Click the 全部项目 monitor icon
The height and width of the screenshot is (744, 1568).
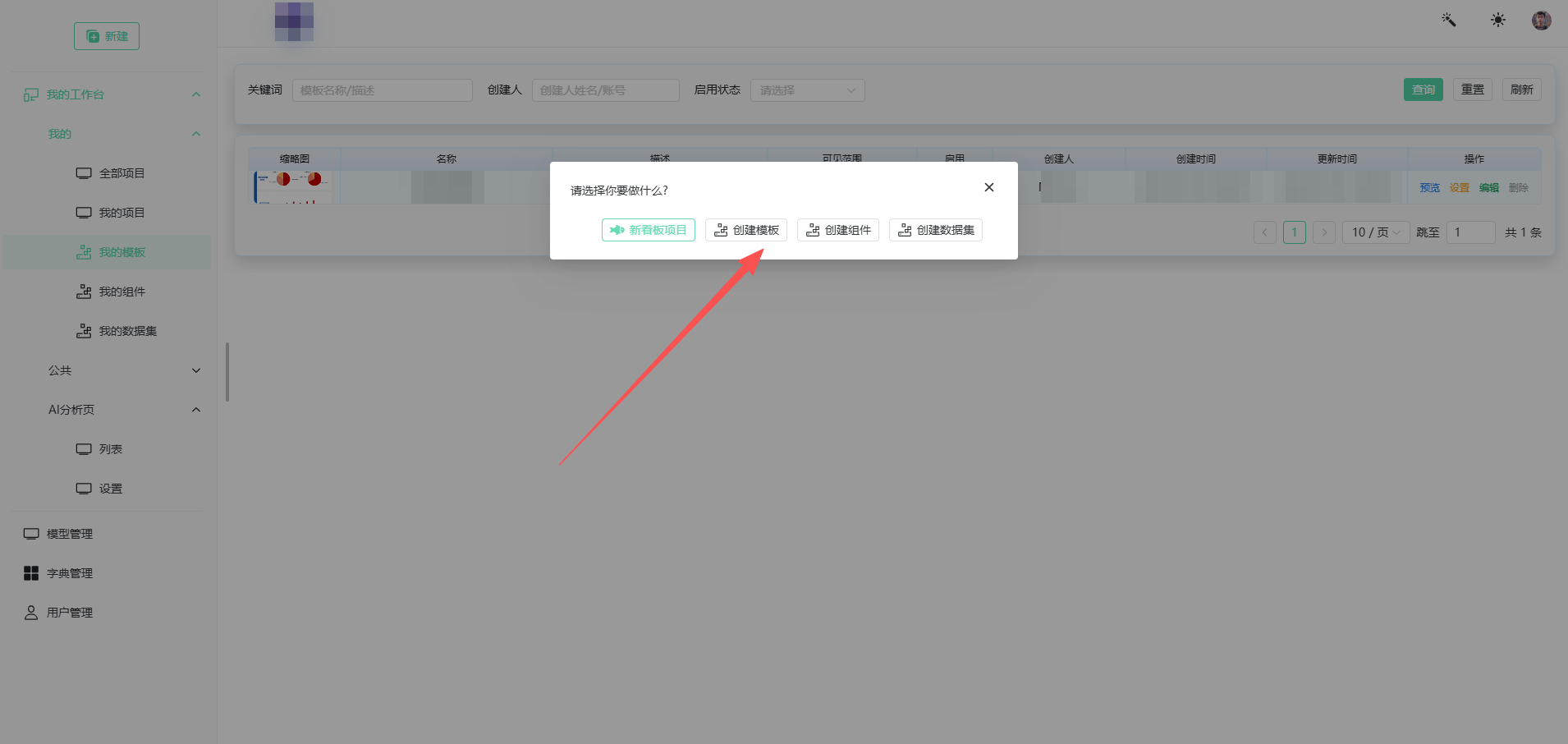[x=84, y=173]
